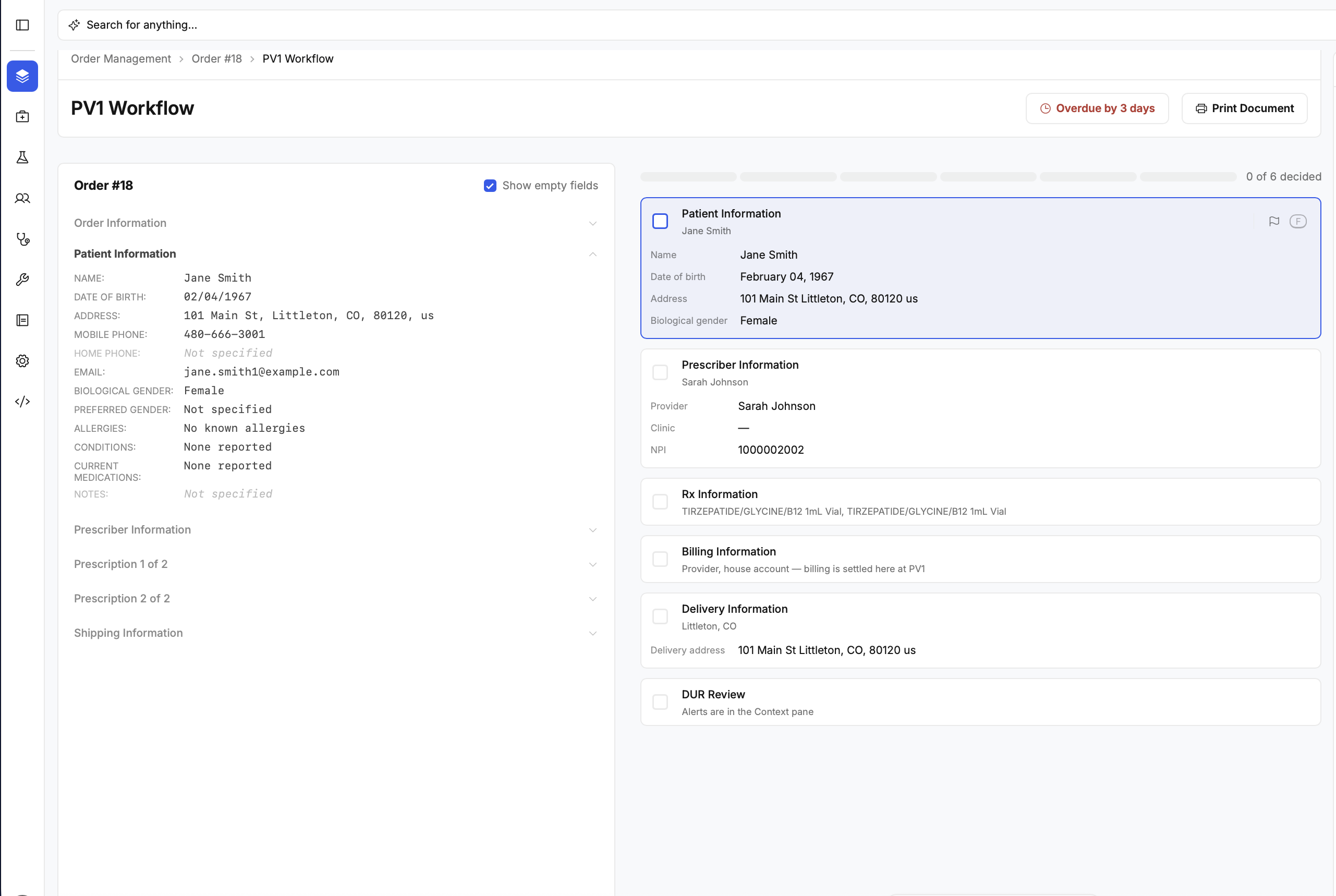Flag the Patient Information section

[x=1274, y=221]
